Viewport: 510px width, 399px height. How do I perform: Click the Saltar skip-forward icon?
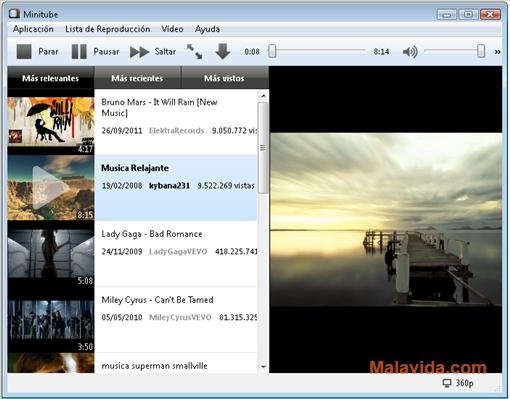point(139,52)
